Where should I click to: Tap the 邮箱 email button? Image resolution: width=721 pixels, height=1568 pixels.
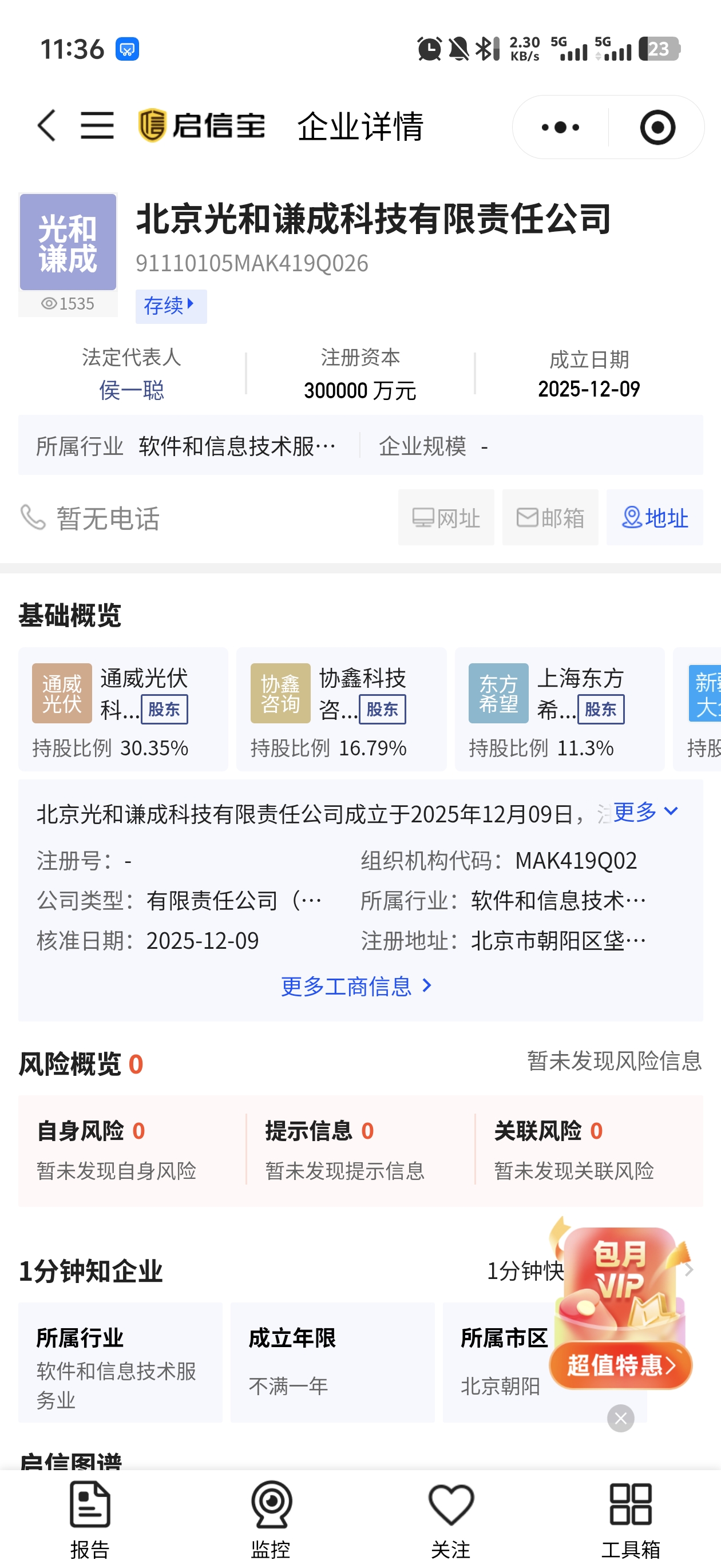[550, 517]
